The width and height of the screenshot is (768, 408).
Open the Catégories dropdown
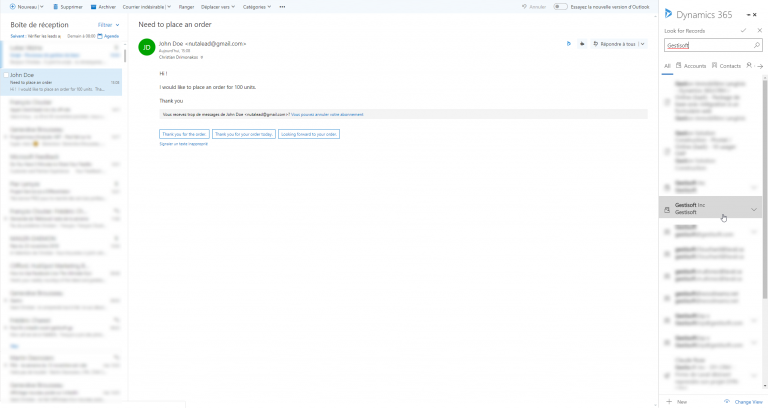pyautogui.click(x=257, y=7)
